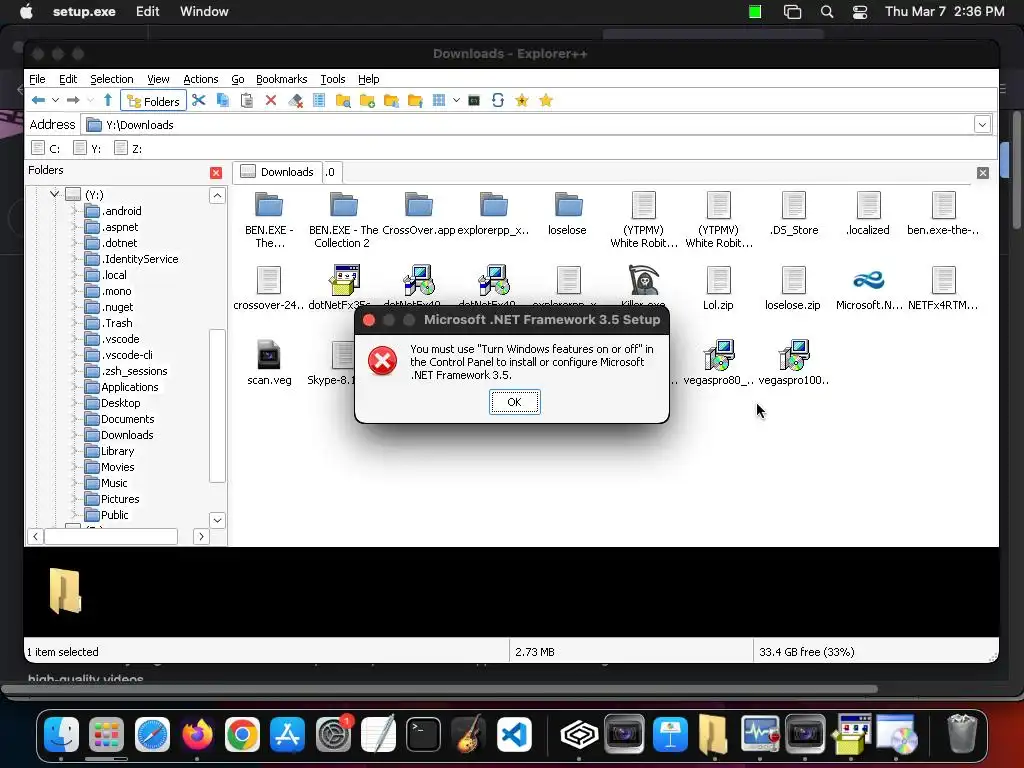
Task: Select the Downloads tab
Action: click(278, 172)
